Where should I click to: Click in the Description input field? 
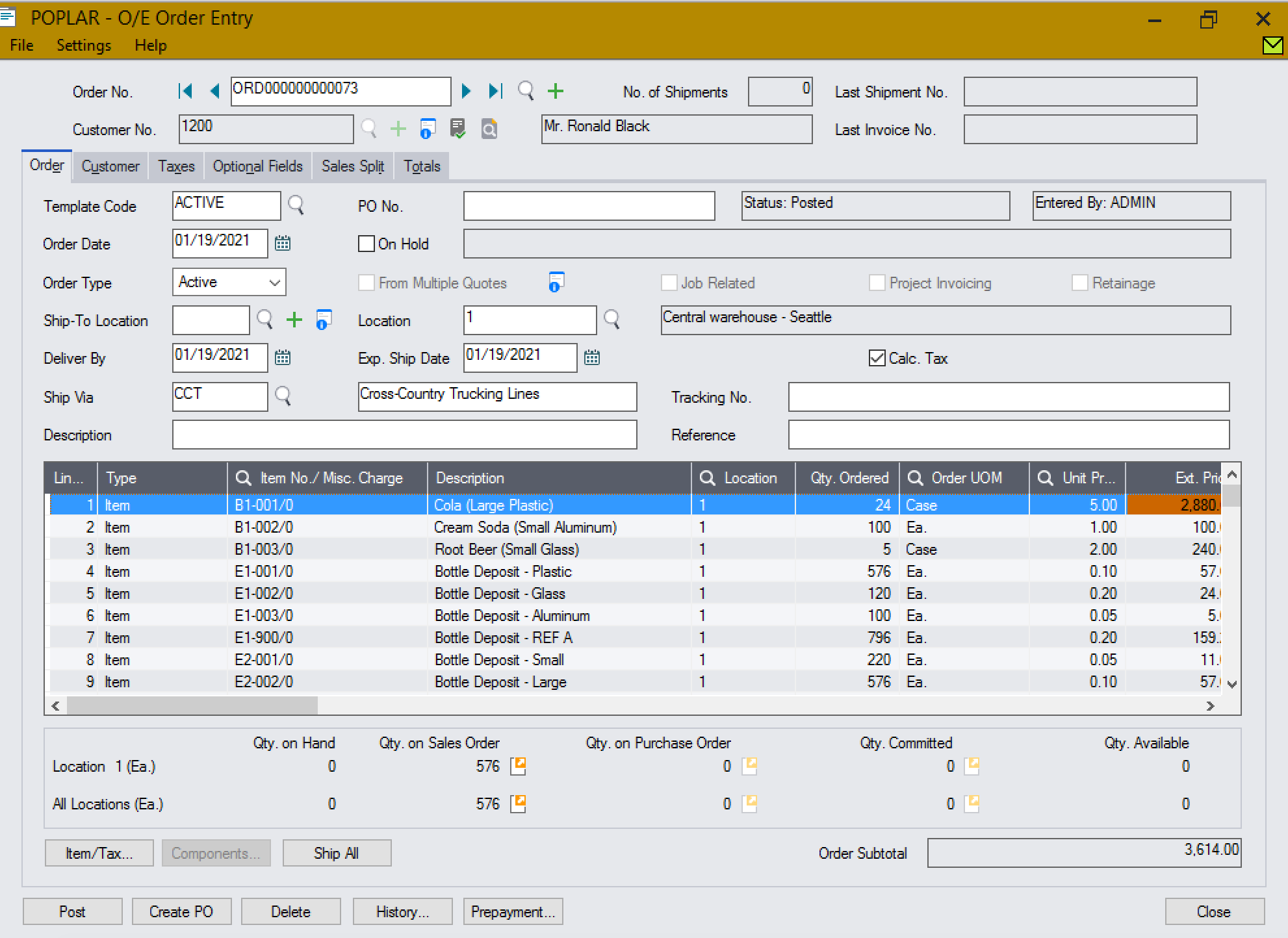[404, 435]
